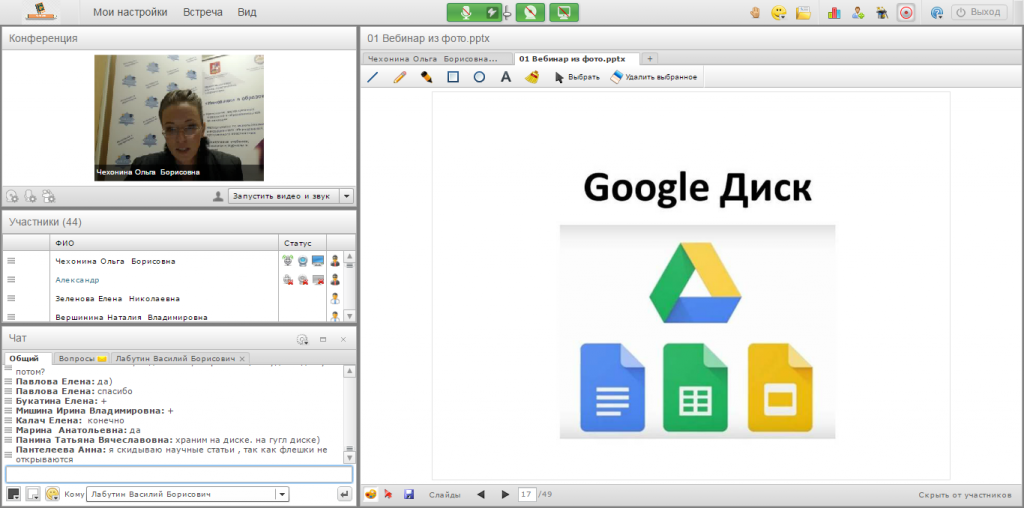The height and width of the screenshot is (508, 1024).
Task: Click role icon for Чехонина Ольга Борисовна
Action: 335,261
